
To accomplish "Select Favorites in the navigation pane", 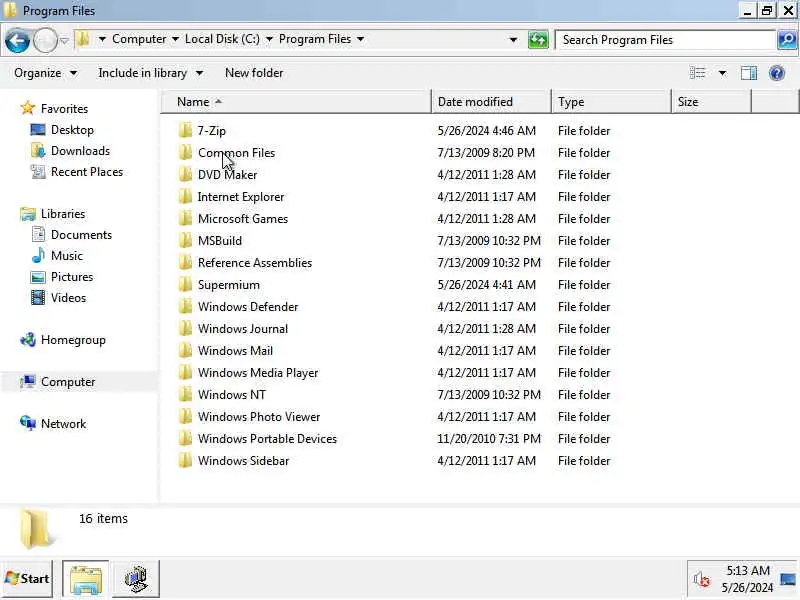I will 64,109.
